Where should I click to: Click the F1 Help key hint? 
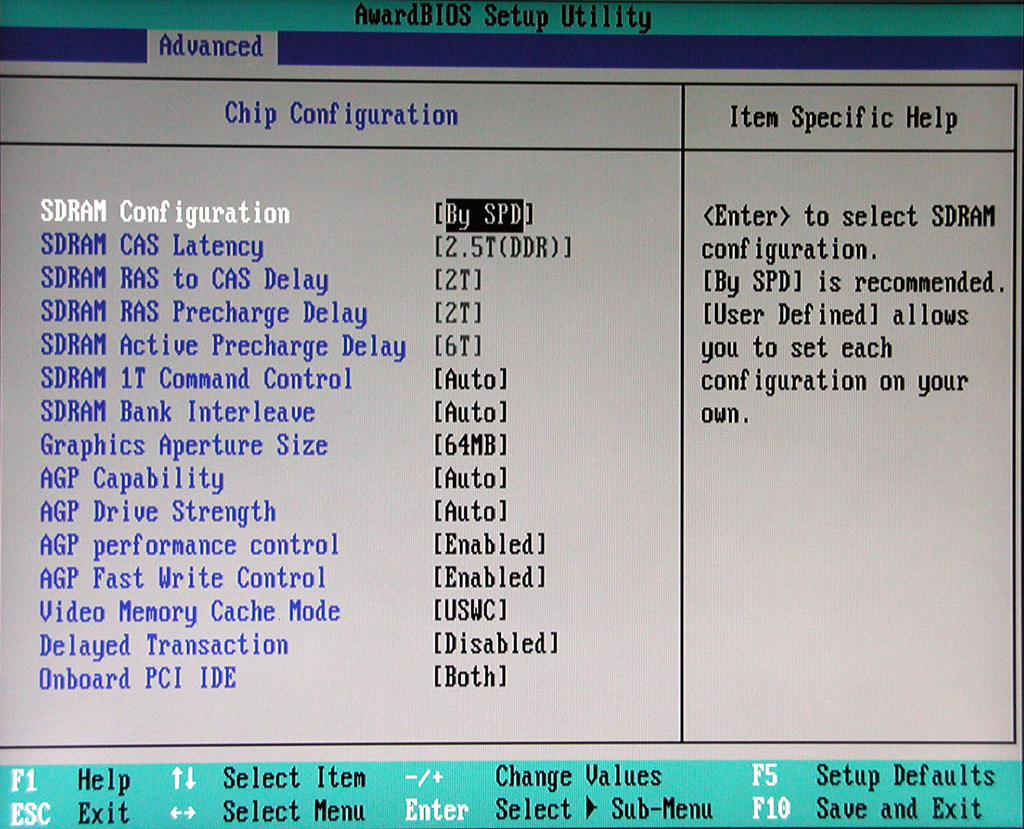[71, 780]
